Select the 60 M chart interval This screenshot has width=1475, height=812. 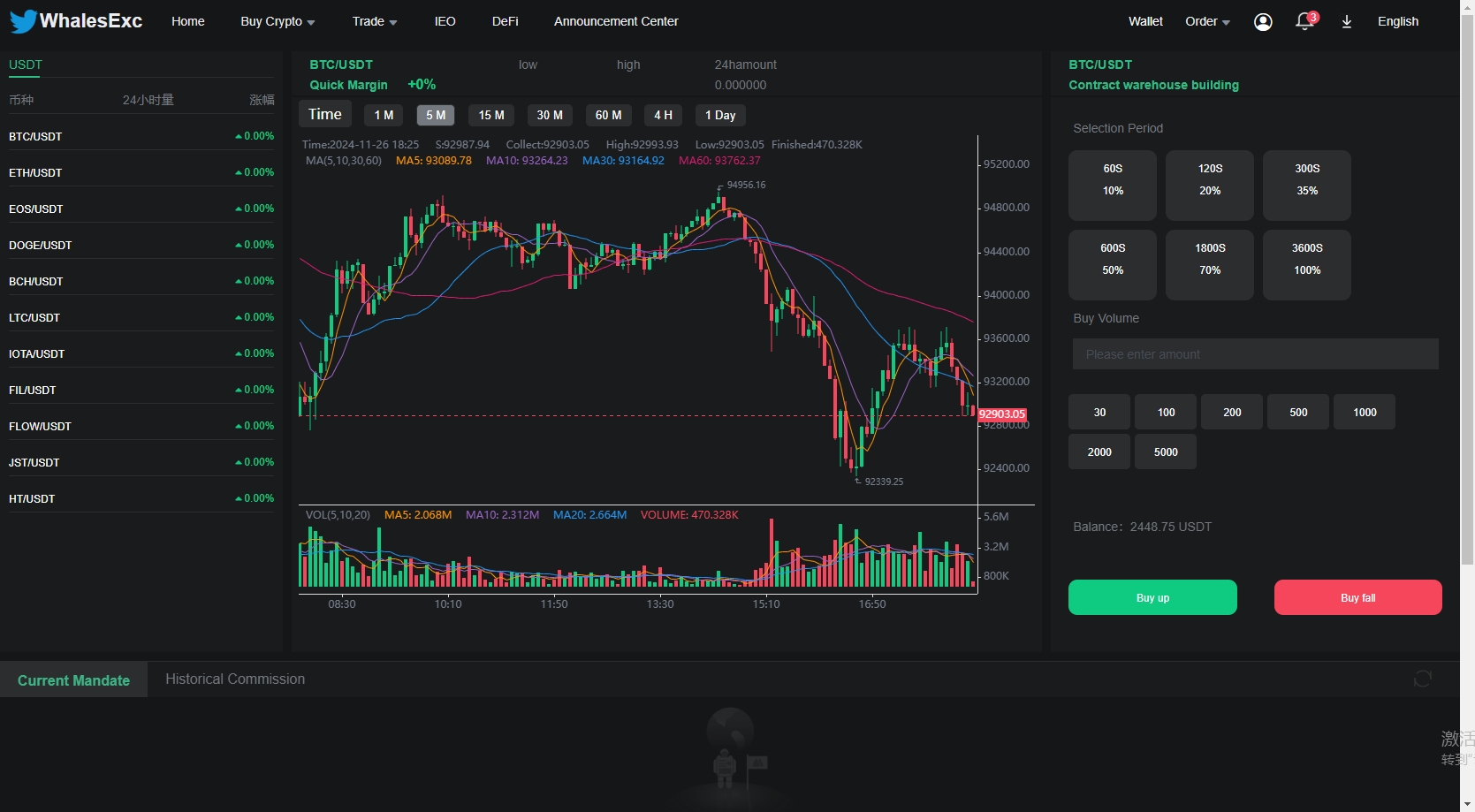point(608,115)
